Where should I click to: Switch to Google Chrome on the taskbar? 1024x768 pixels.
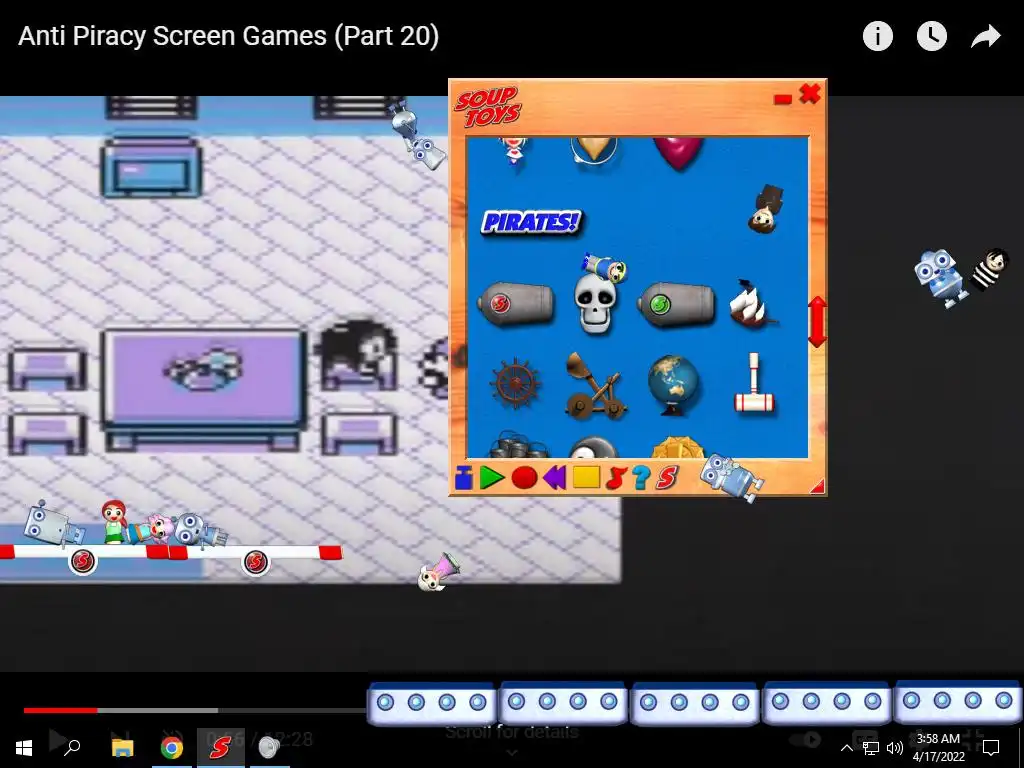pos(172,748)
